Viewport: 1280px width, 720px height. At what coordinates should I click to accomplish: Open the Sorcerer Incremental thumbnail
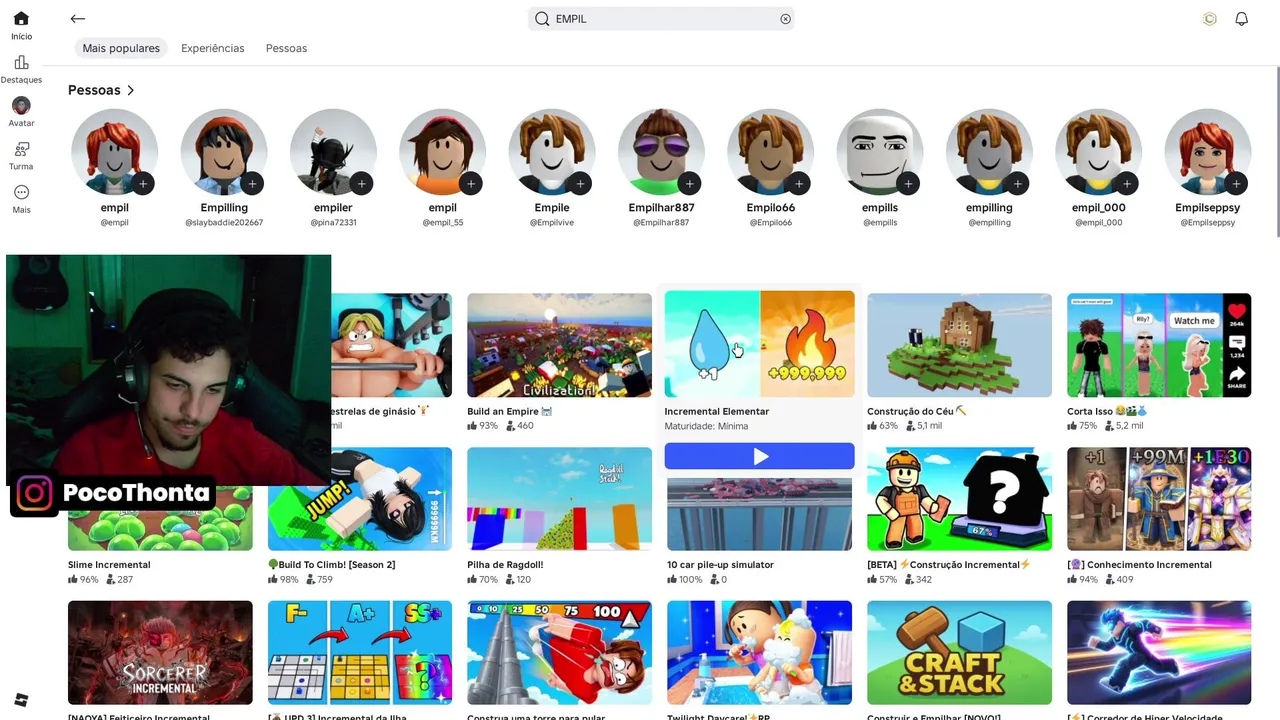(x=160, y=652)
